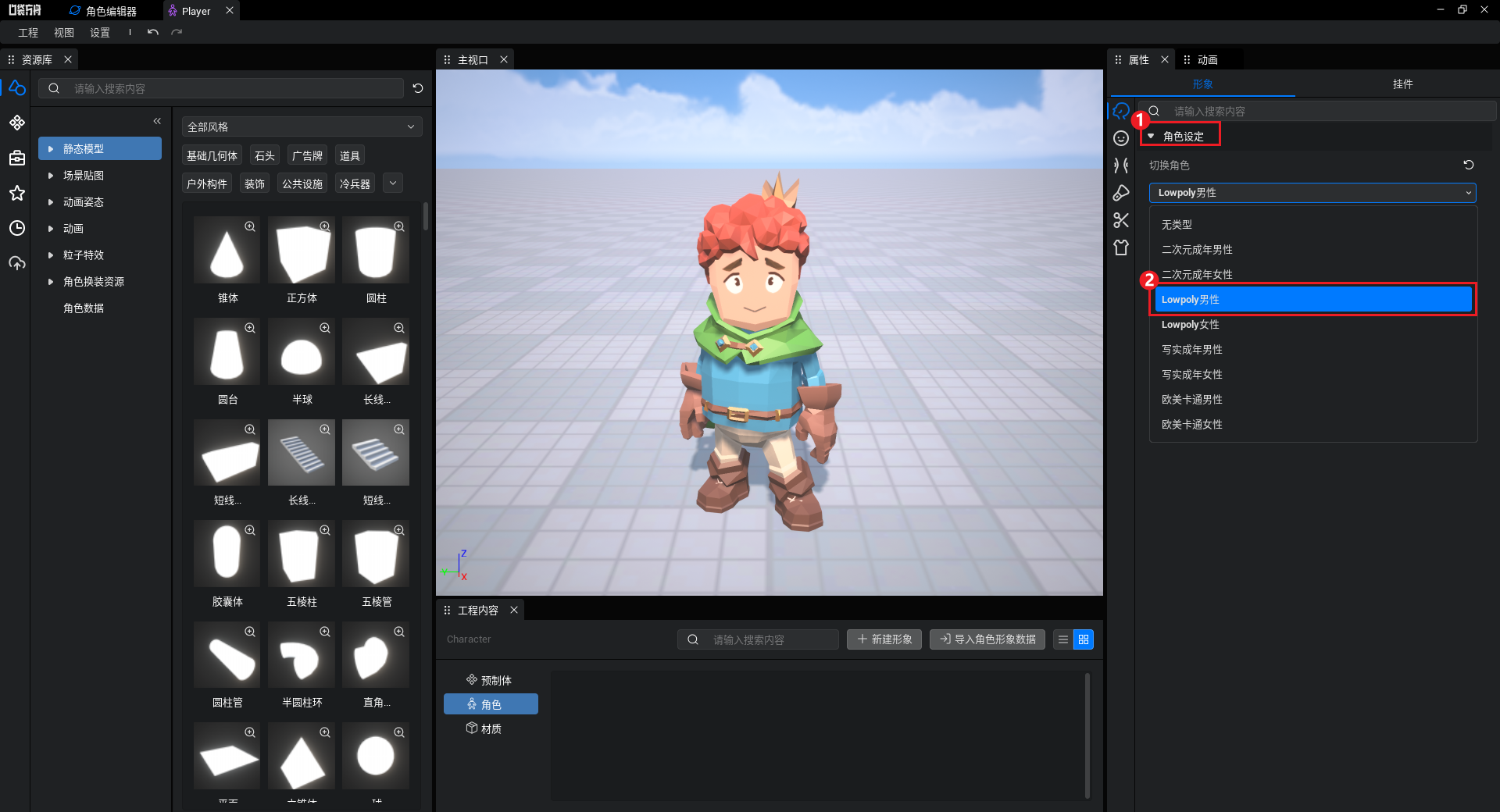
Task: Expand the 场景贴图 tree node
Action: (51, 175)
